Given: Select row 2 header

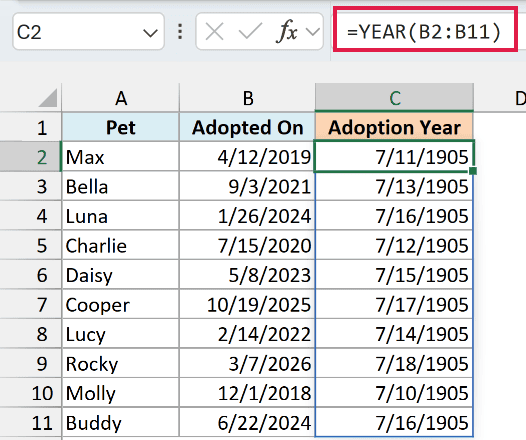Looking at the screenshot, I should click(31, 157).
